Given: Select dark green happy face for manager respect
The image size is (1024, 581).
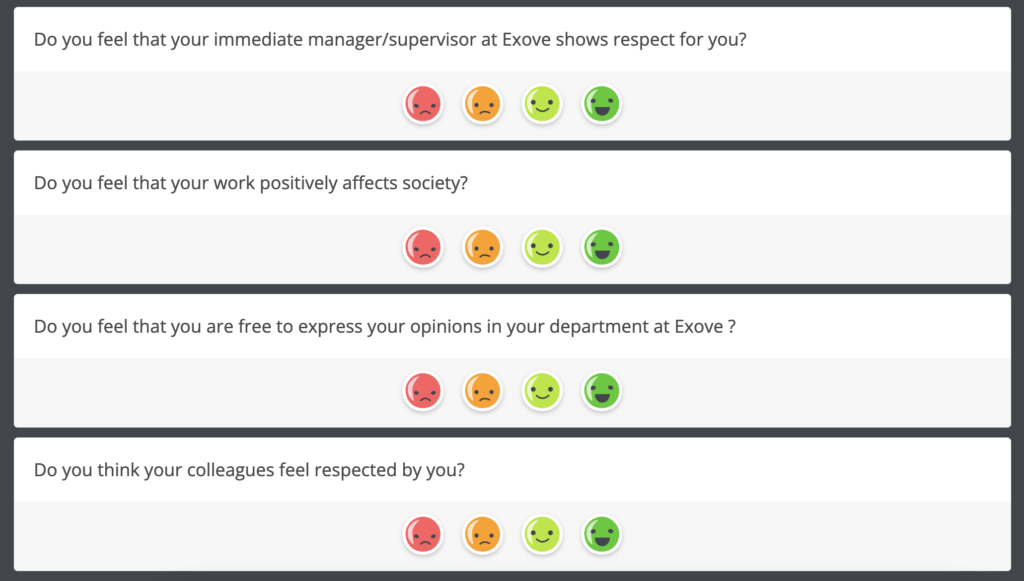Looking at the screenshot, I should point(601,104).
